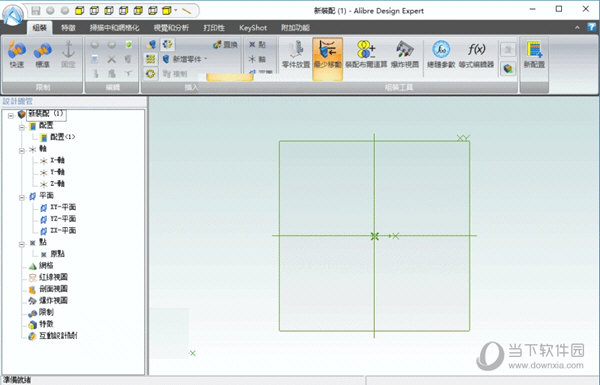Click the anchor 固定 tool

pos(68,55)
